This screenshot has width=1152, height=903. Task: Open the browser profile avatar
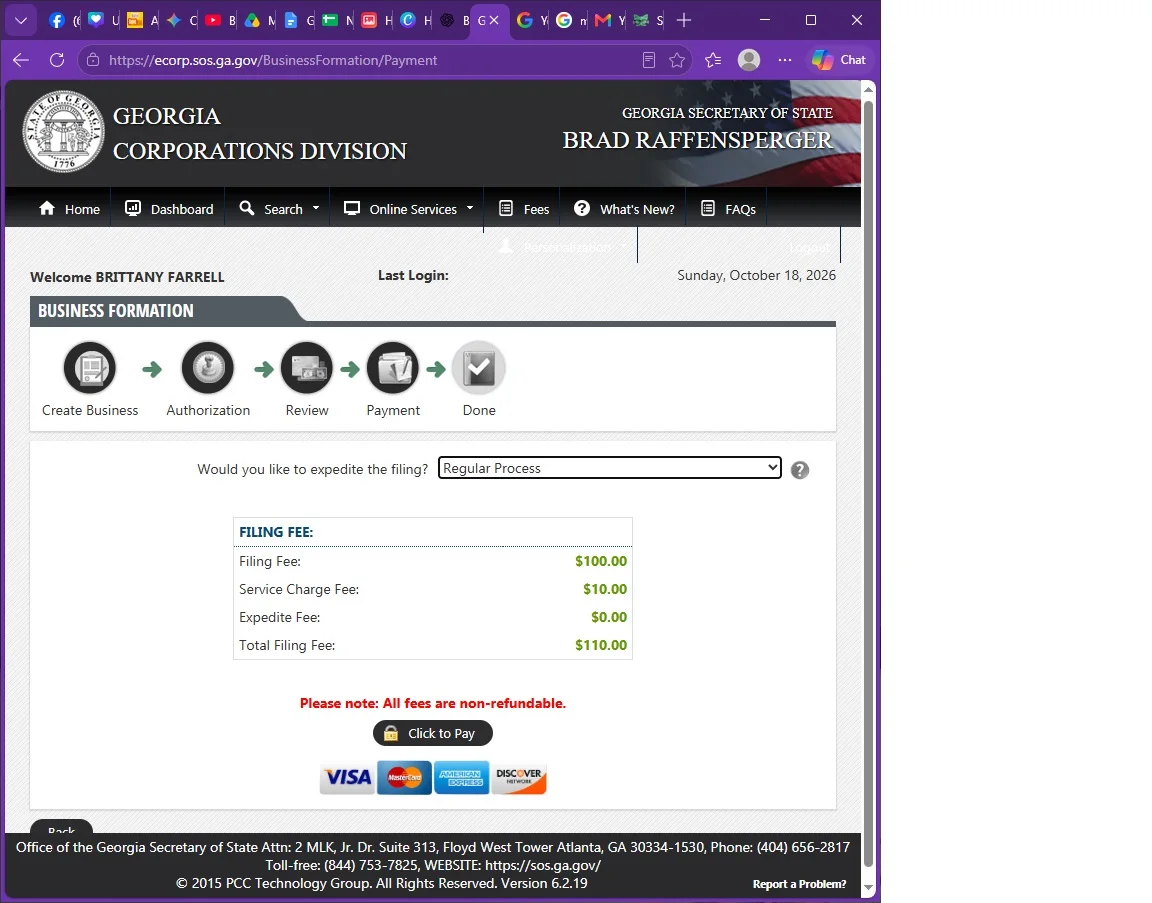tap(749, 60)
